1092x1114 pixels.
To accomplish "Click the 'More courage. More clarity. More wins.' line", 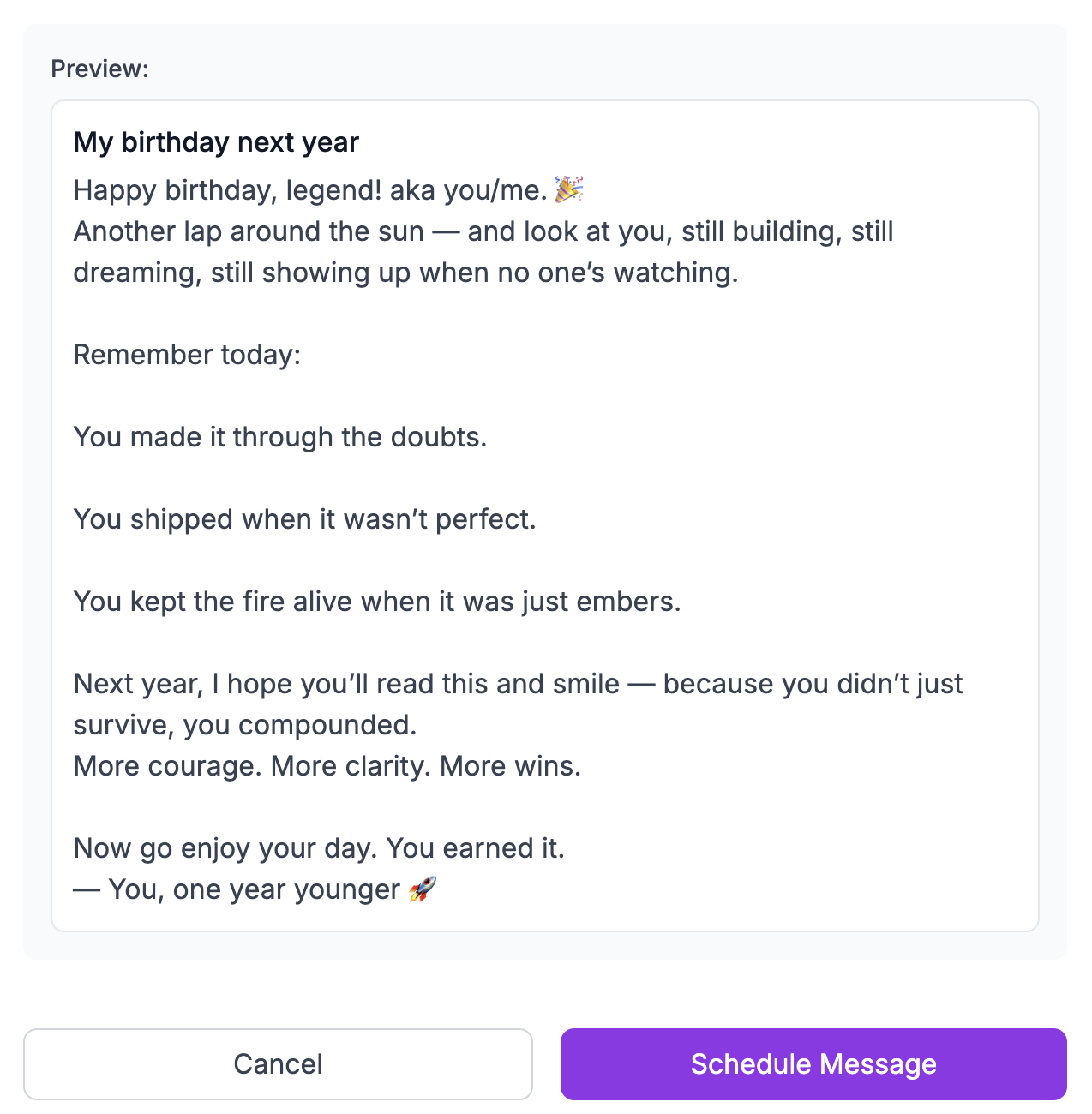I will pyautogui.click(x=327, y=765).
